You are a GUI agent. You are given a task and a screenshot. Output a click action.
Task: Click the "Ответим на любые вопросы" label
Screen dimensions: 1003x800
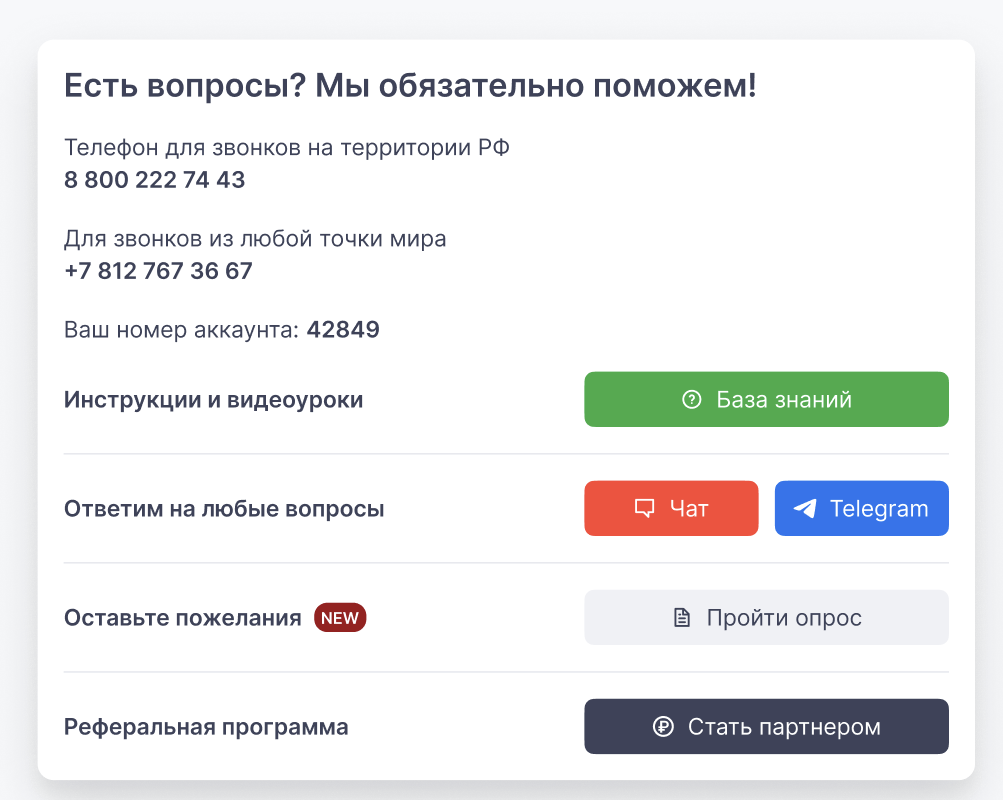224,509
